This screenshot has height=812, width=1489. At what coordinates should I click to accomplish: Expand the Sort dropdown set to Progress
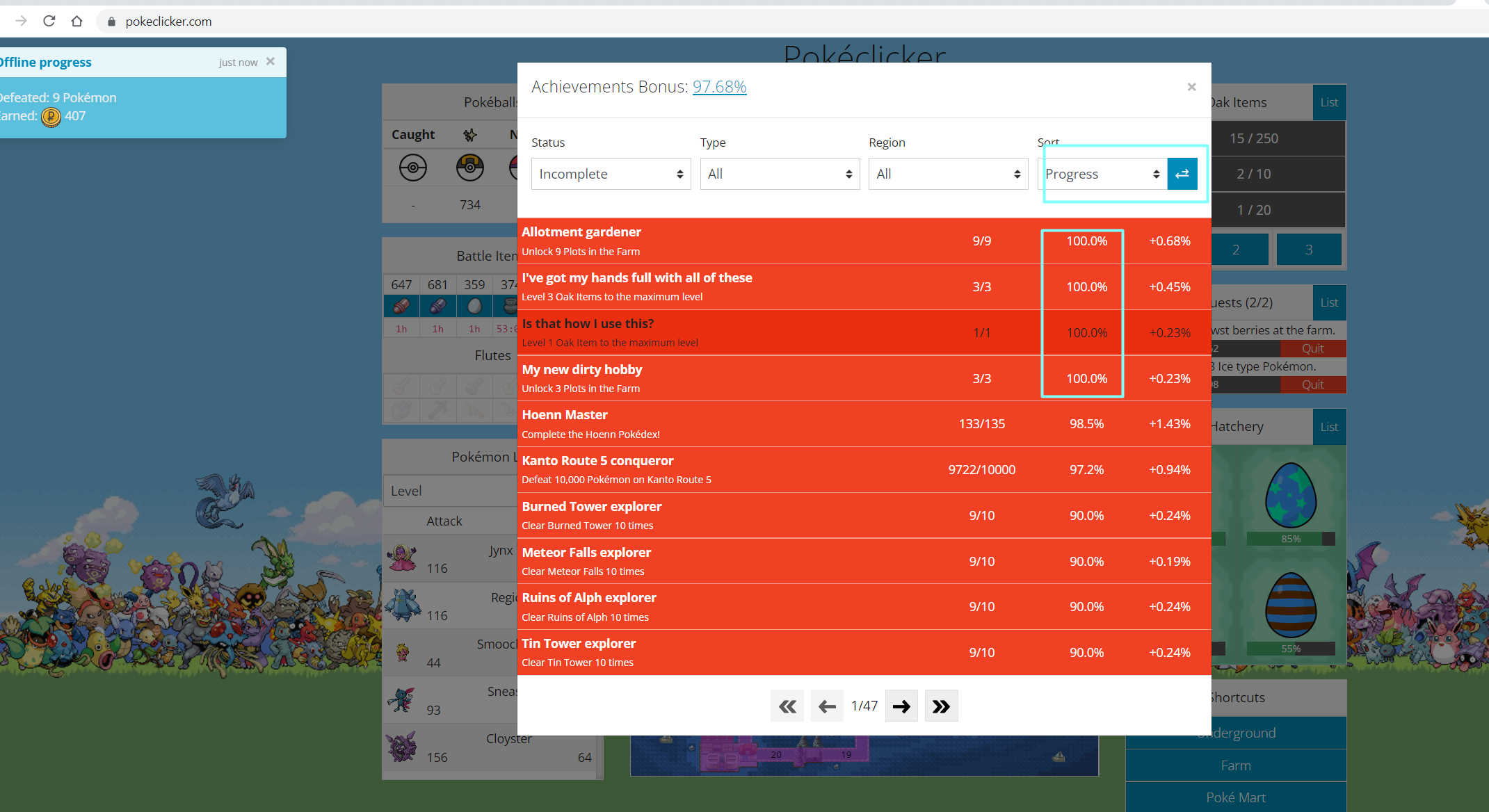[1102, 174]
